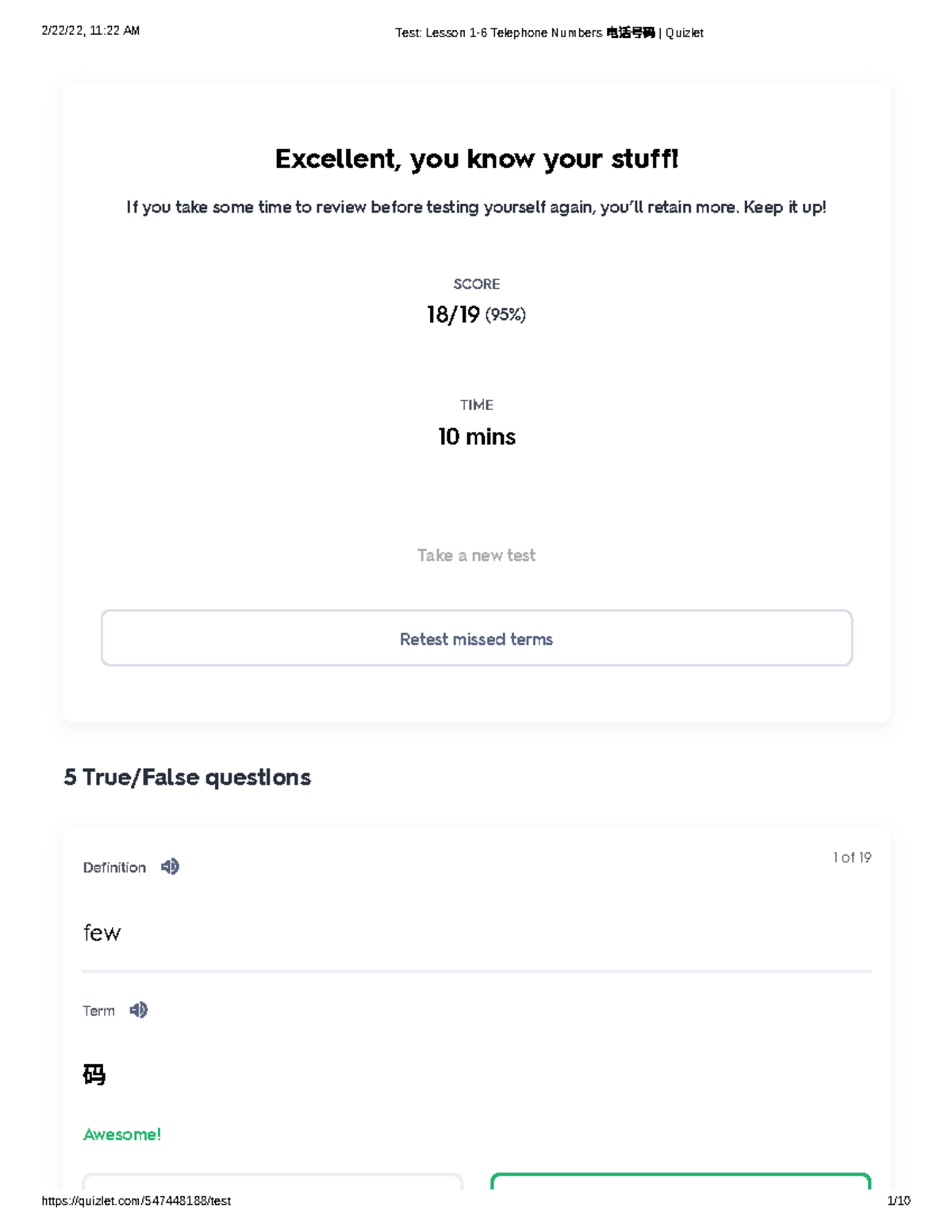Click the 18/19 score display
The height and width of the screenshot is (1232, 952).
(475, 314)
